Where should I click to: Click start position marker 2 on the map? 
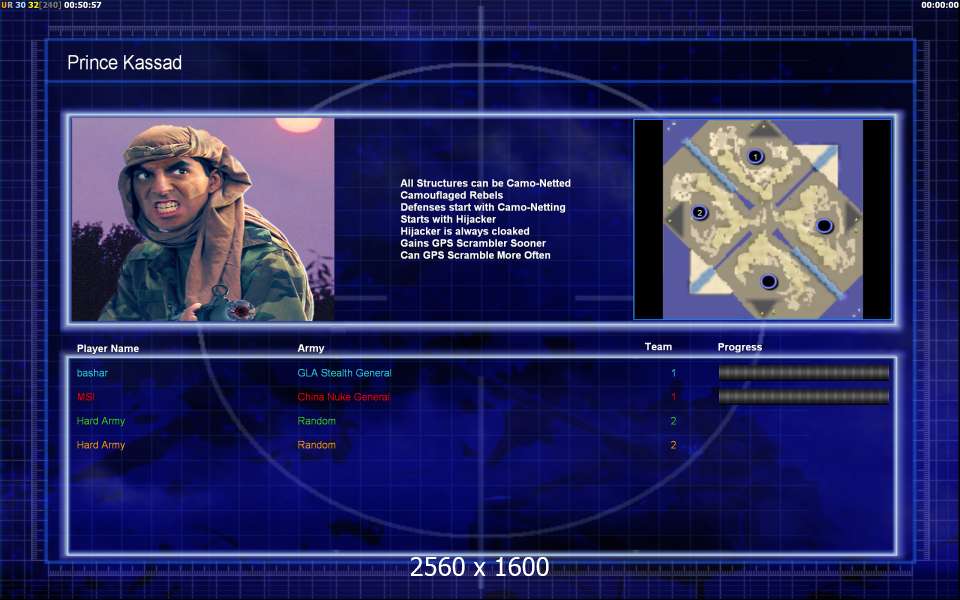coord(699,213)
